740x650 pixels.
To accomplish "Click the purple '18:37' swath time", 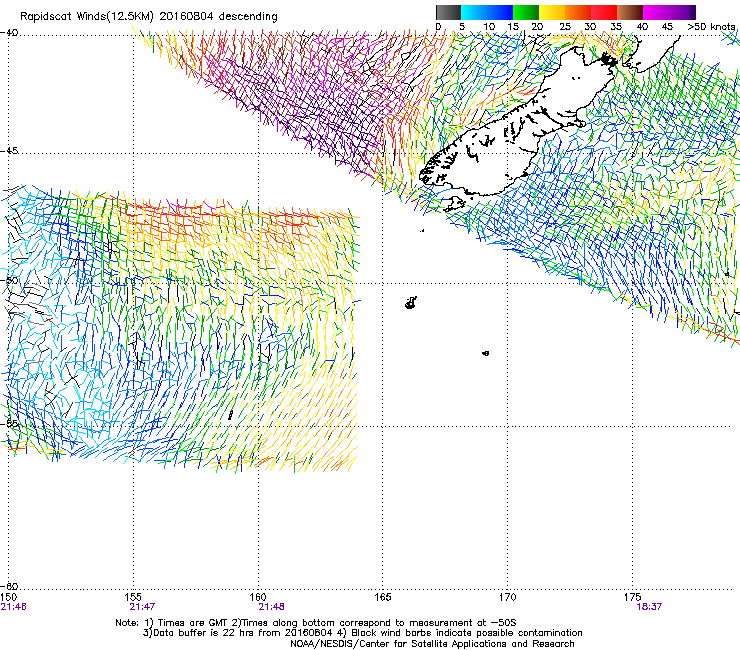I will coord(649,607).
